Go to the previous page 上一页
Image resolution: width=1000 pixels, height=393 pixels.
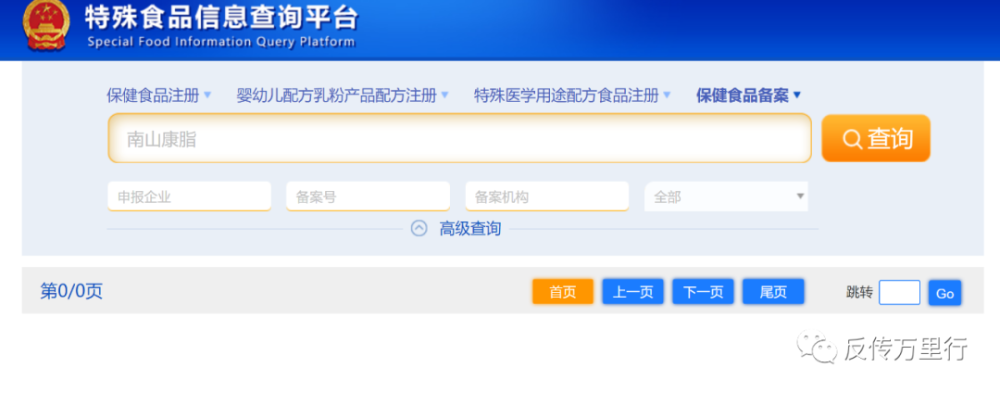click(633, 292)
